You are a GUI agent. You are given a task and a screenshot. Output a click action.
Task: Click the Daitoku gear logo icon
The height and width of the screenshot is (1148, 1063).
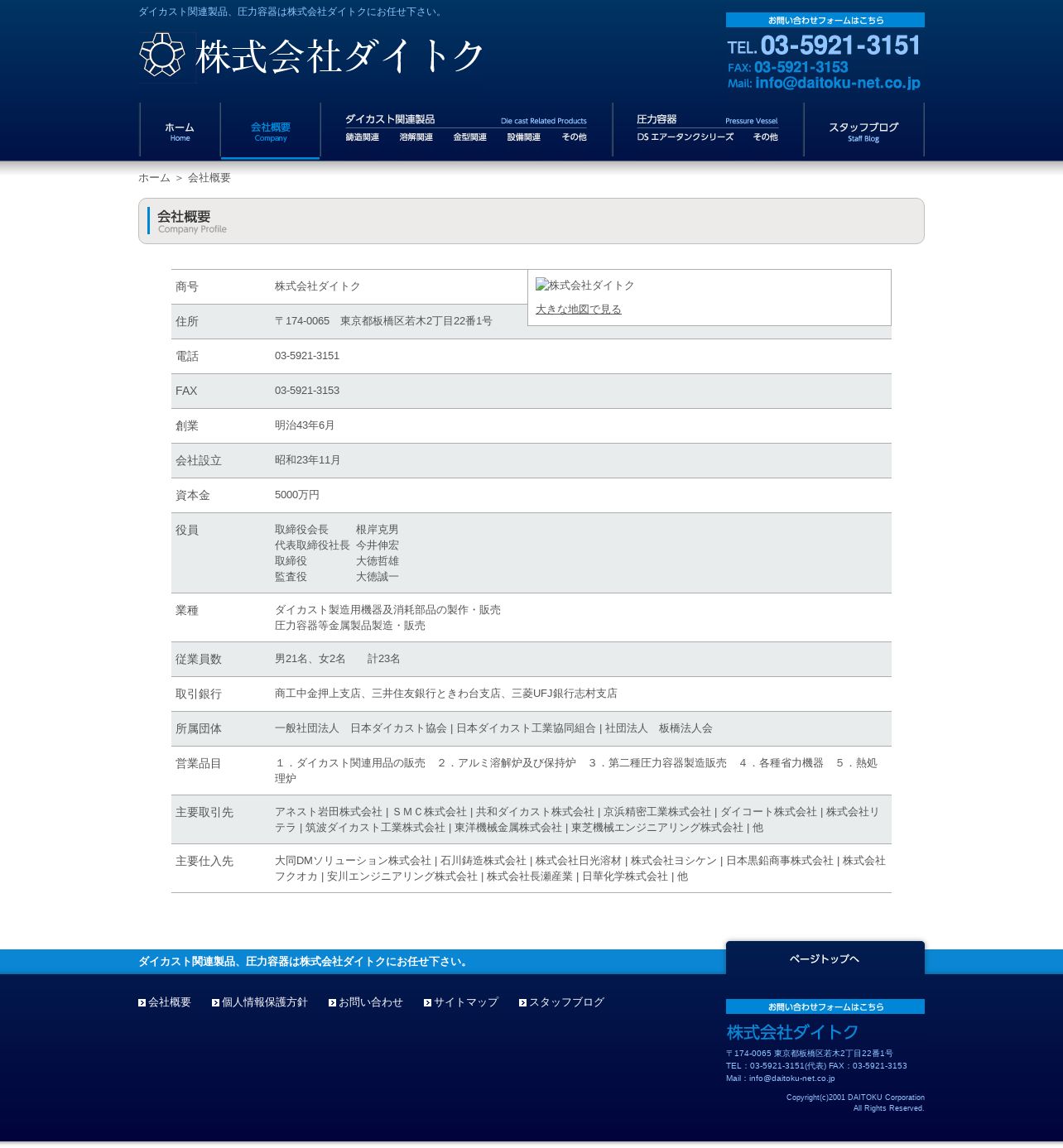(162, 55)
